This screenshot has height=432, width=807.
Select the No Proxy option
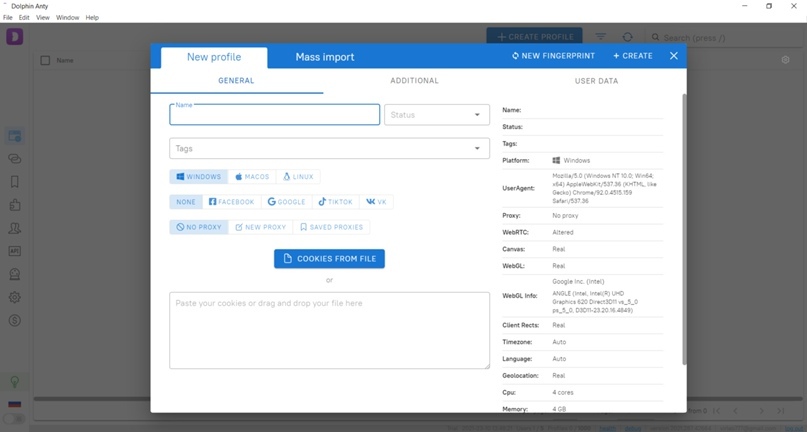pos(199,227)
